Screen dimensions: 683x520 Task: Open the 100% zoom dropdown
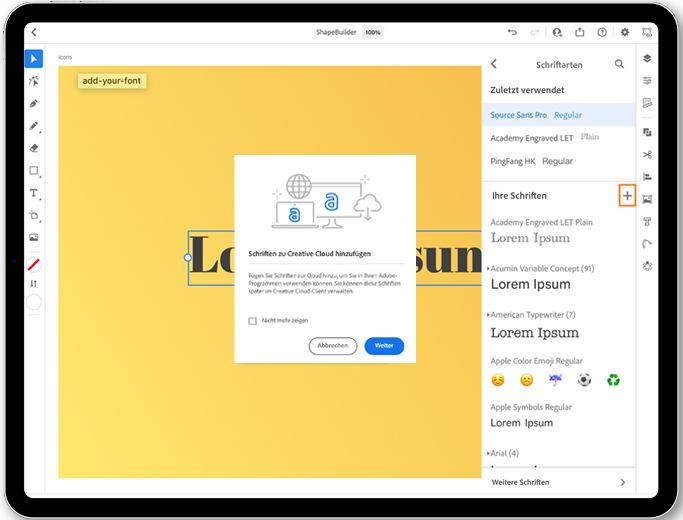(x=373, y=32)
